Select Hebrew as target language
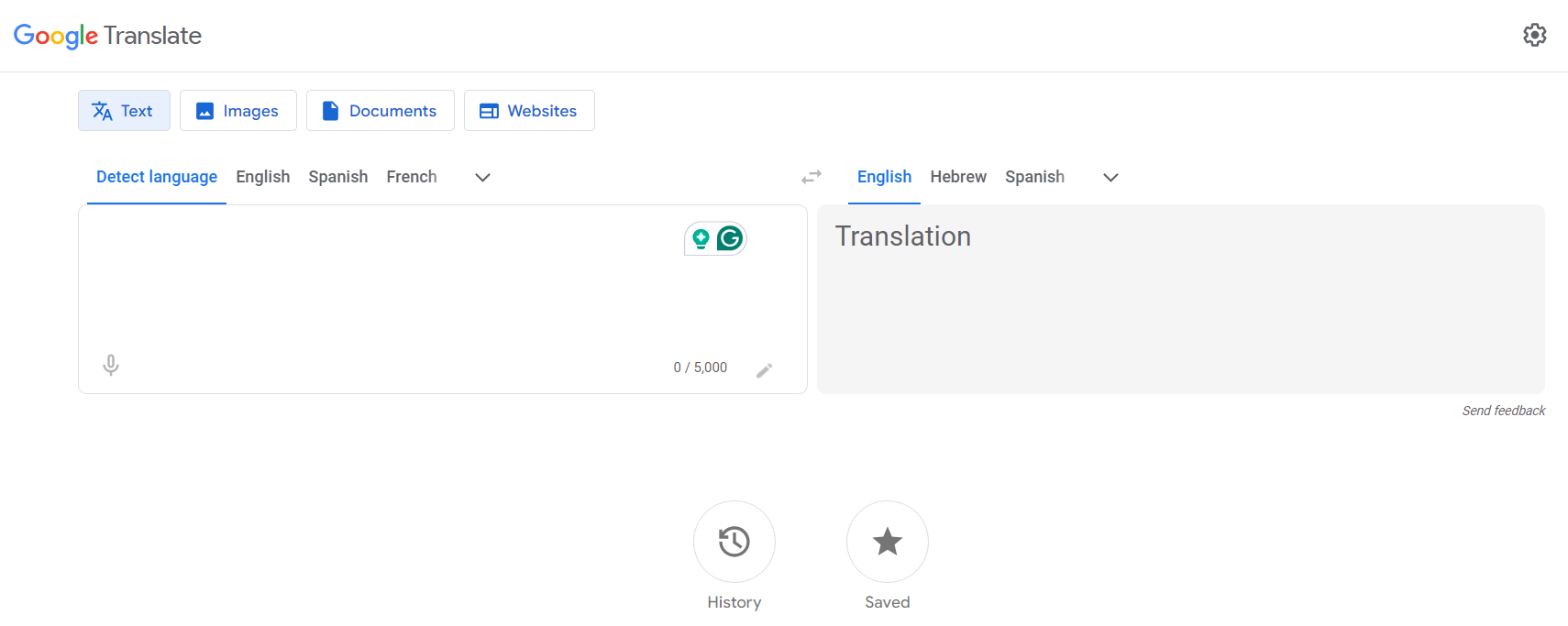The width and height of the screenshot is (1568, 626). pos(958,177)
